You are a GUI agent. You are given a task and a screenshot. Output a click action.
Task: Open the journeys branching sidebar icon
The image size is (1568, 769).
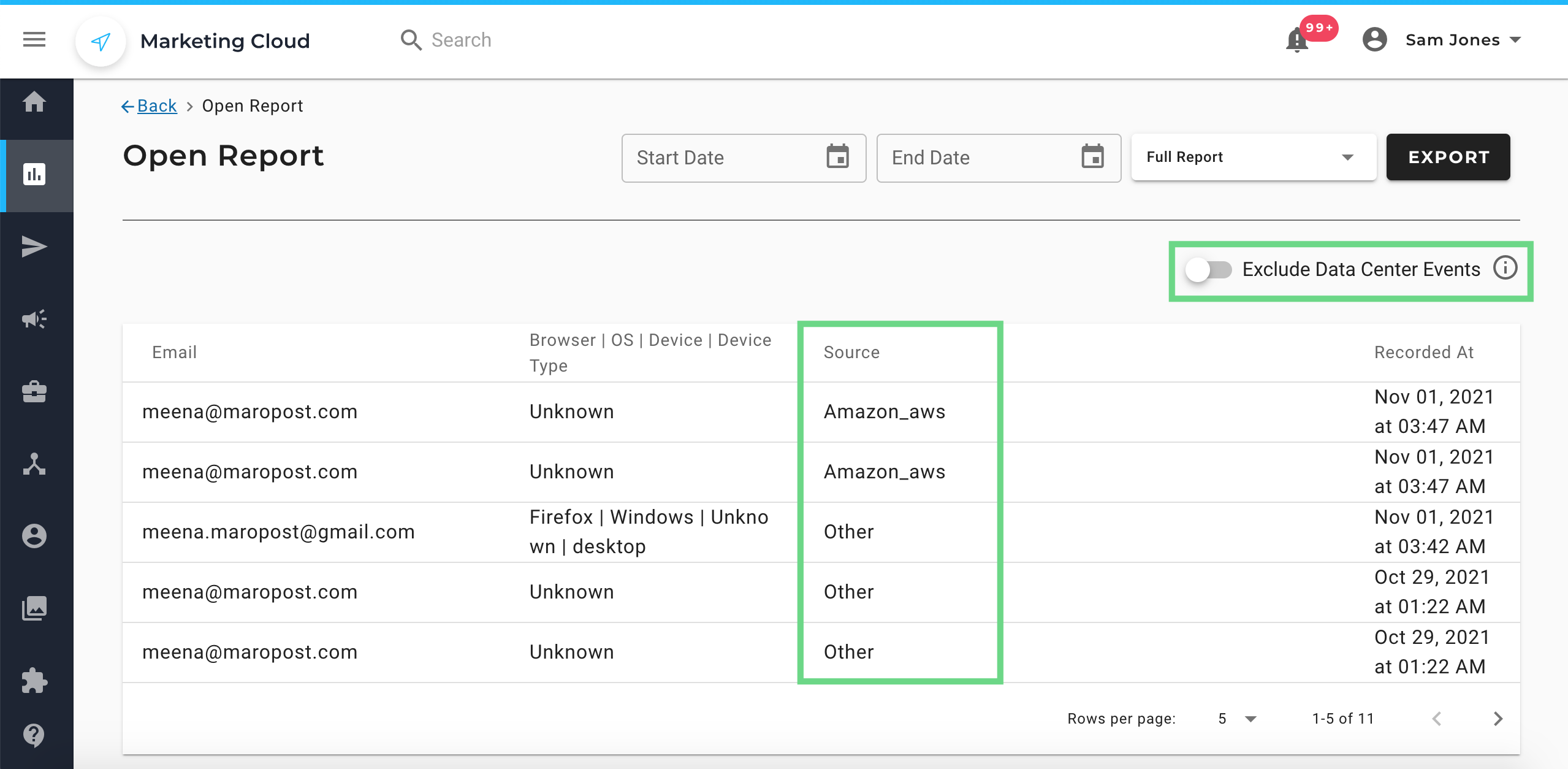pyautogui.click(x=34, y=464)
